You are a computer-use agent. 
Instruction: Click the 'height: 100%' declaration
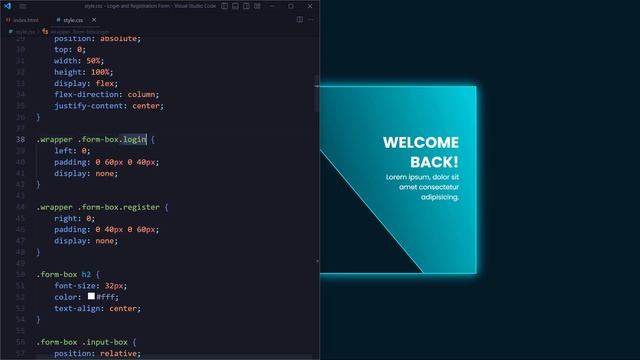84,72
